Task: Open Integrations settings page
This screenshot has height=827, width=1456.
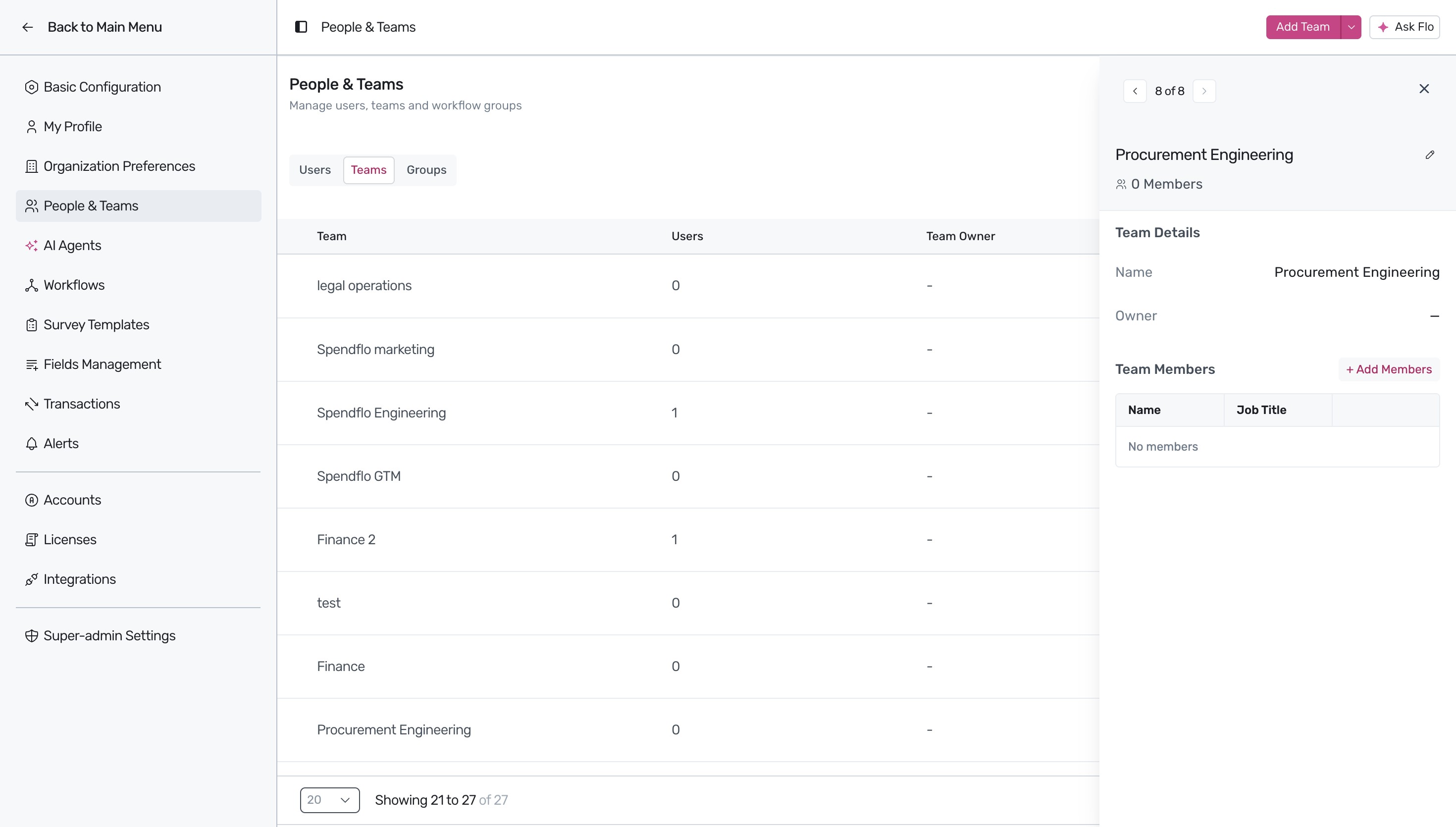Action: tap(139, 579)
